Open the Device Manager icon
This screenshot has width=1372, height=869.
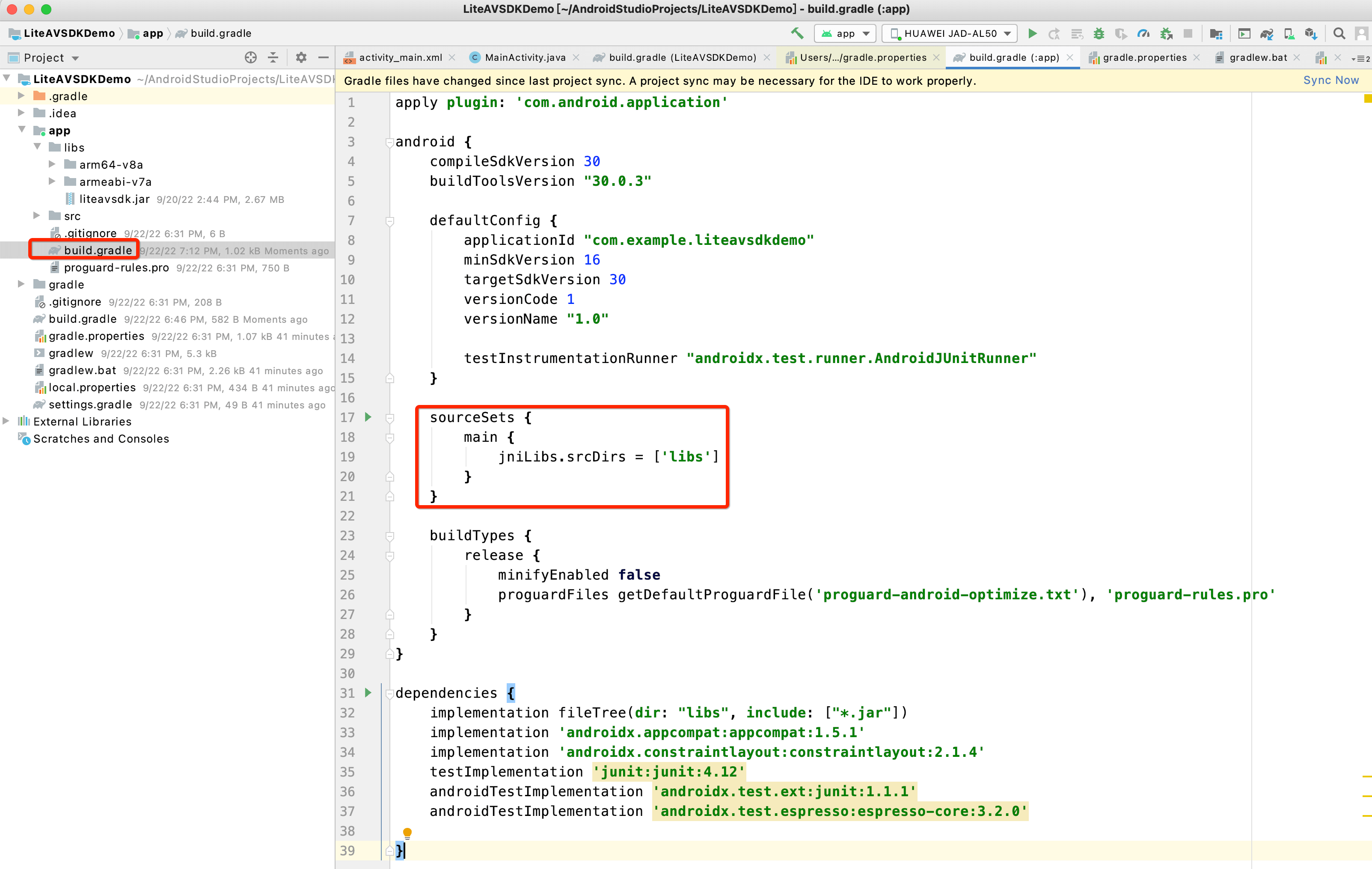pos(1289,34)
